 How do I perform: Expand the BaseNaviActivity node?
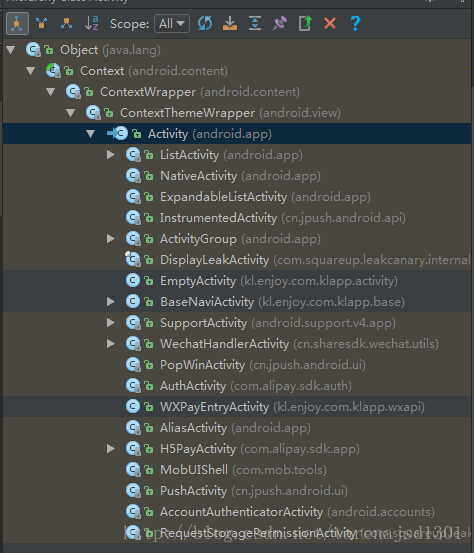[111, 302]
